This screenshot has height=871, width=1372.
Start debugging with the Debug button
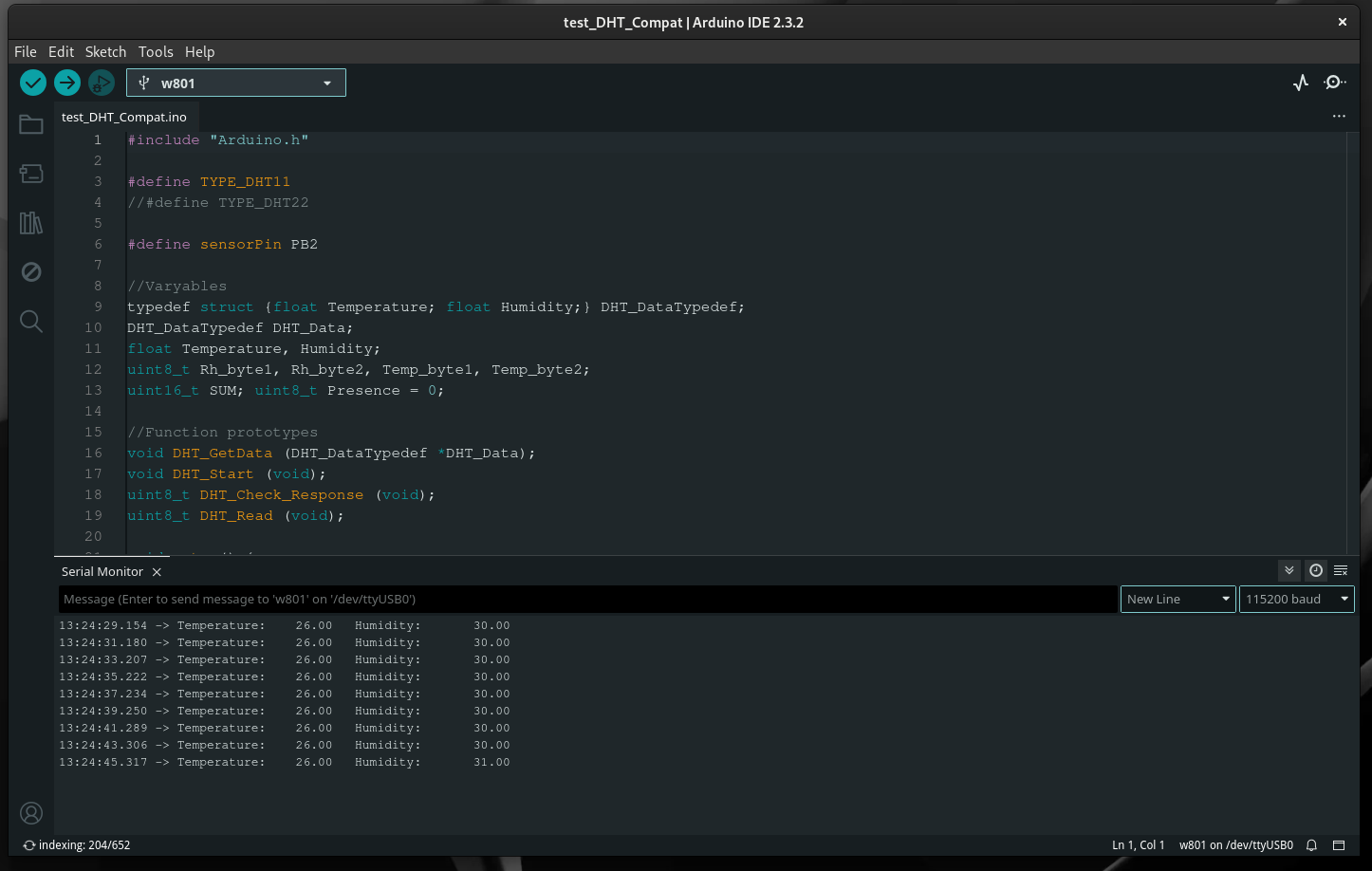coord(102,83)
